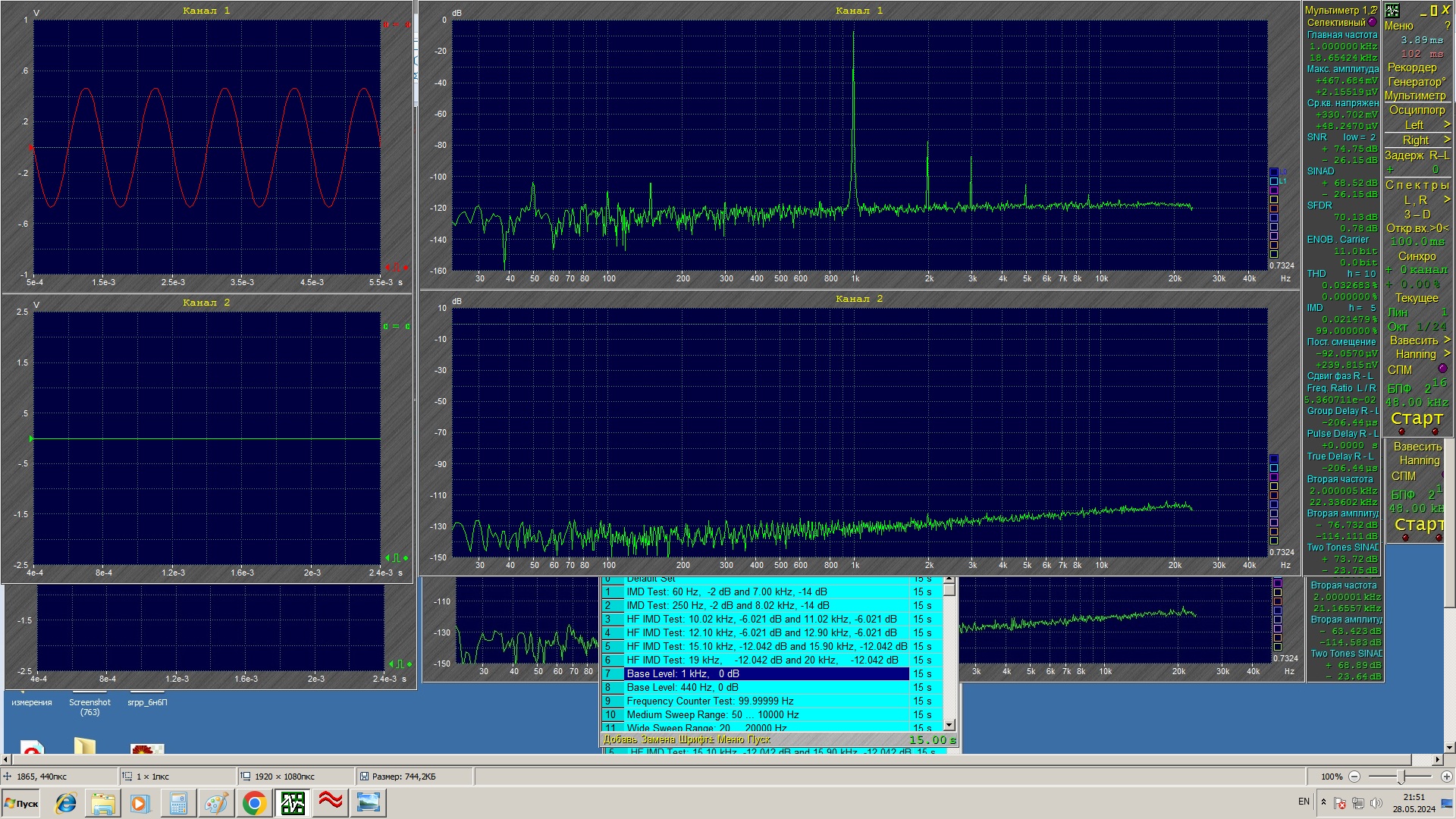Toggle the Селективный indicator in multimeter panel
Viewport: 1456px width, 819px height.
point(1372,22)
